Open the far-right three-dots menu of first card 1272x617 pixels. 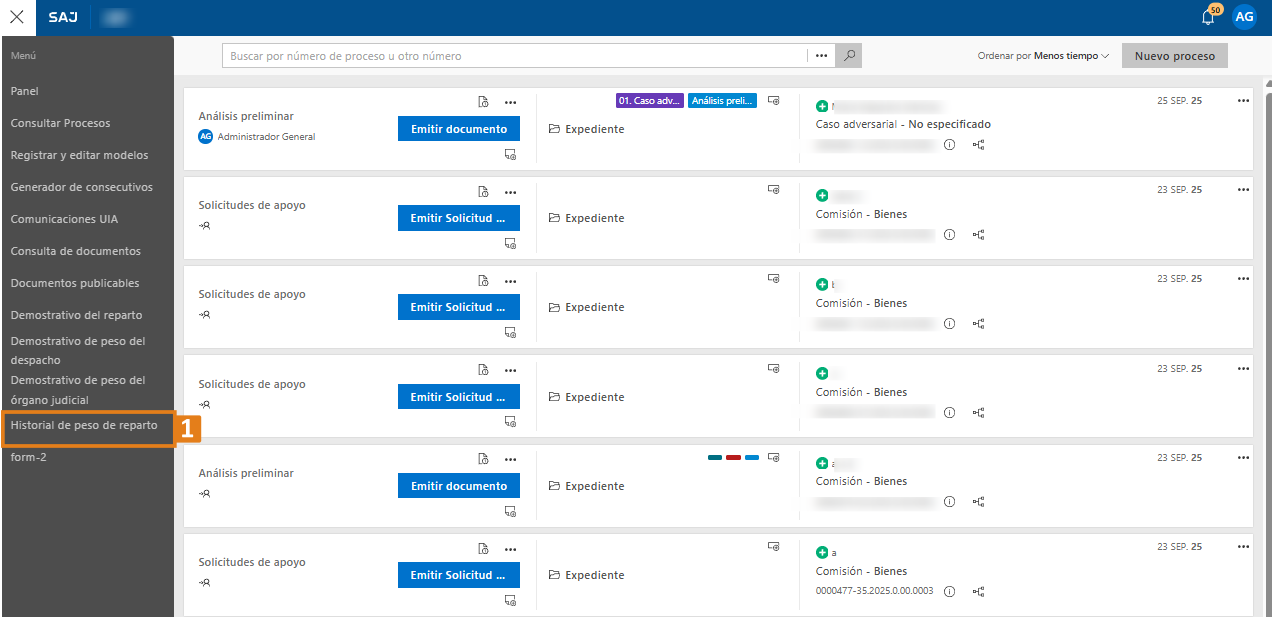click(1243, 101)
